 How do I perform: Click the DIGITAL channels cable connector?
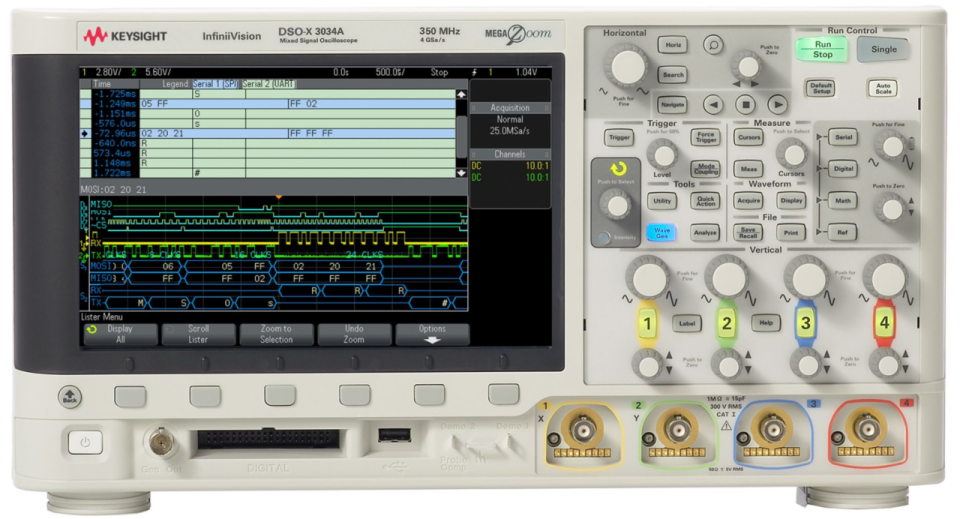tap(268, 441)
